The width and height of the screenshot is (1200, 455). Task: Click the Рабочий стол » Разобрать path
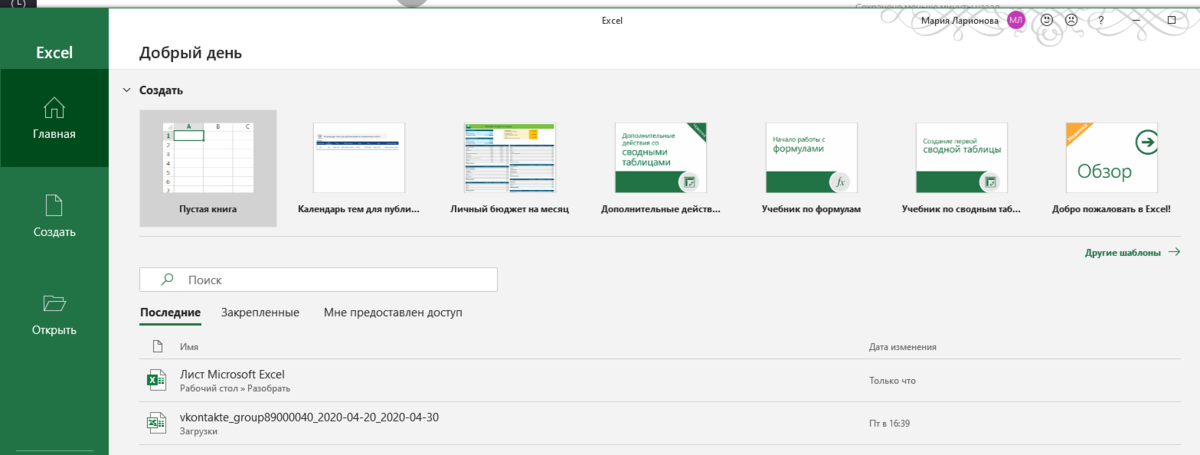[x=235, y=388]
